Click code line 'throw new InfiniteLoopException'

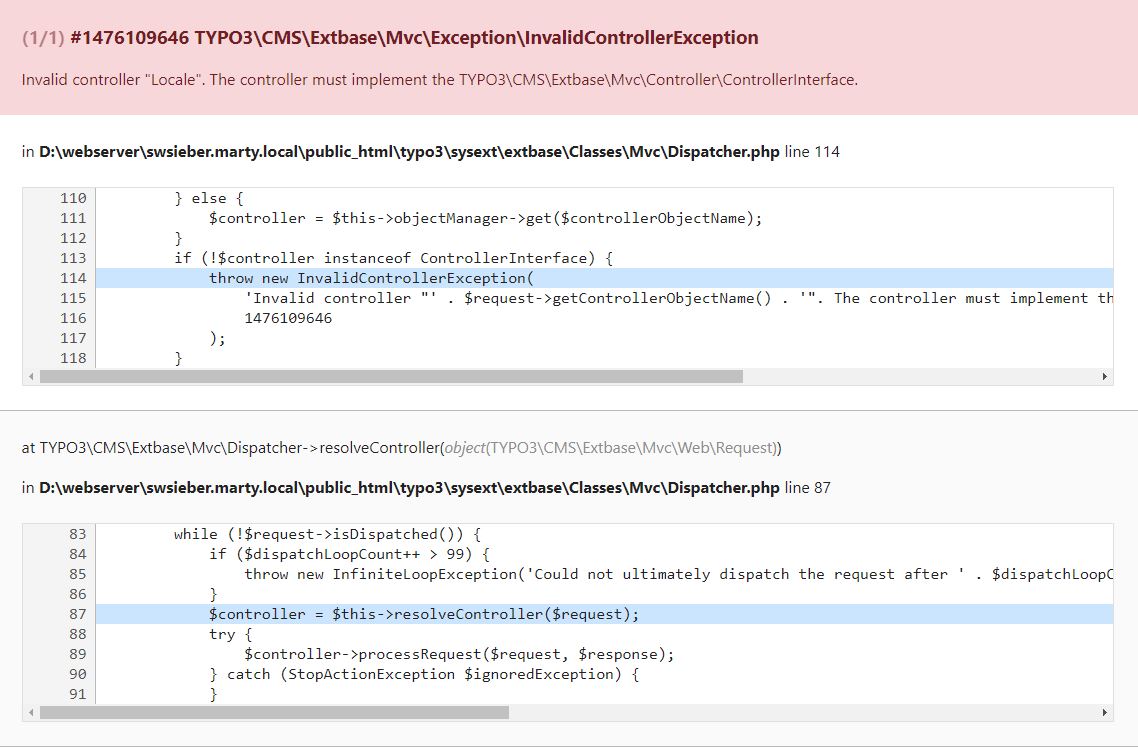(x=678, y=574)
